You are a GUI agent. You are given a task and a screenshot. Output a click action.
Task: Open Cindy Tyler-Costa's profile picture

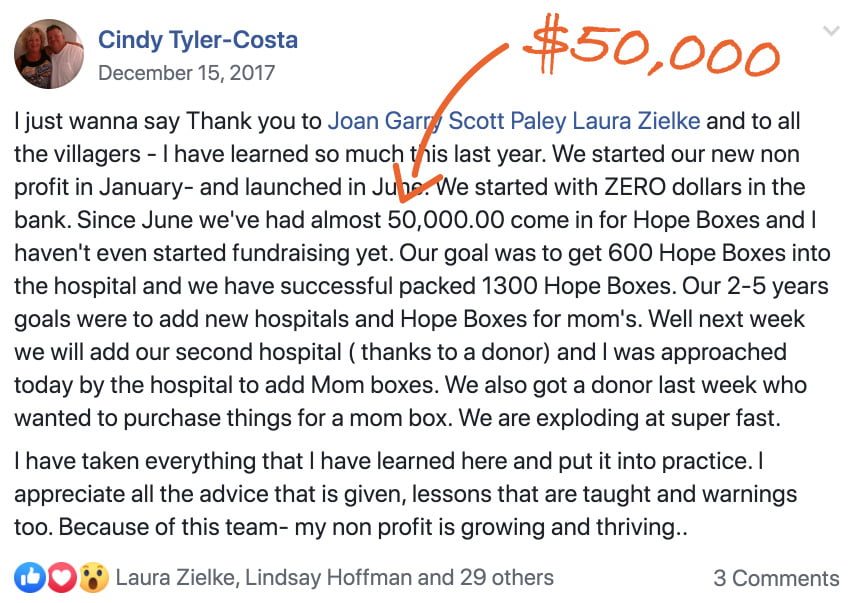(x=49, y=54)
